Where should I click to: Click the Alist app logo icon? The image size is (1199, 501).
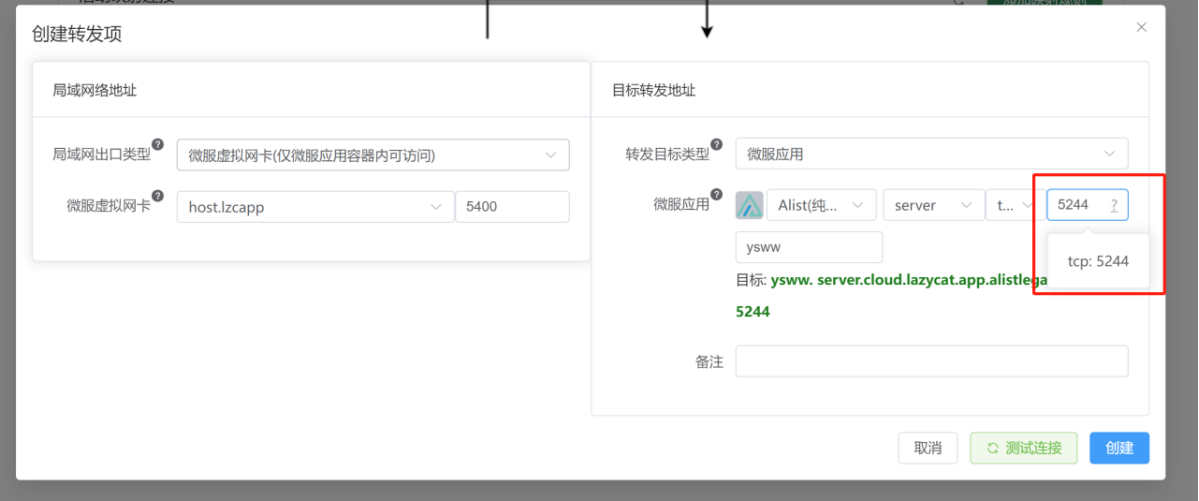pyautogui.click(x=749, y=205)
